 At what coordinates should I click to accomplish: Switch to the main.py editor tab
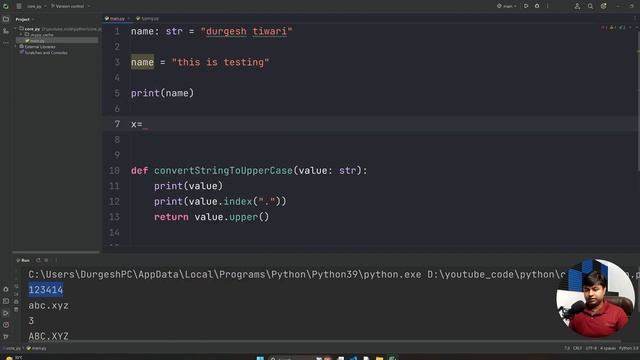pyautogui.click(x=117, y=18)
